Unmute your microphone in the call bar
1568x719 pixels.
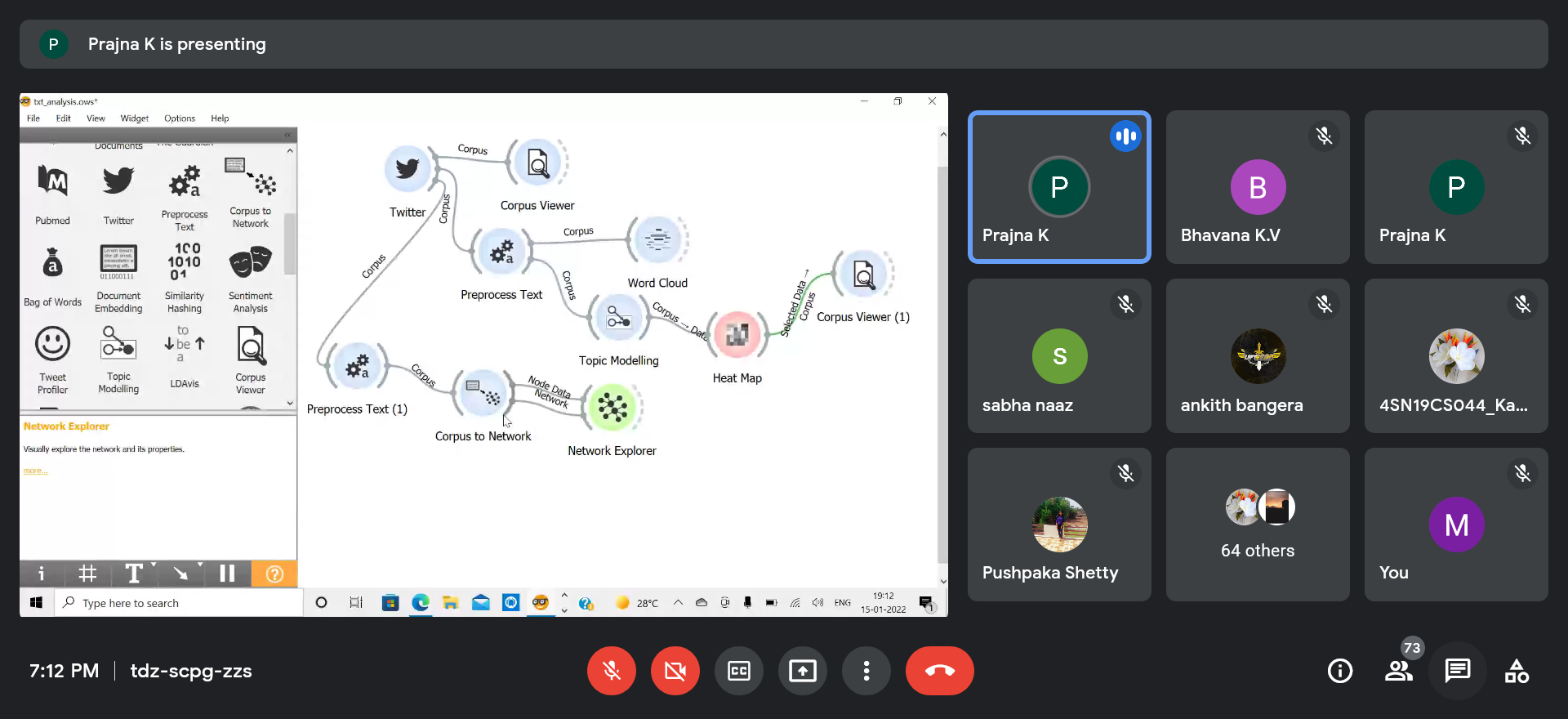point(611,671)
